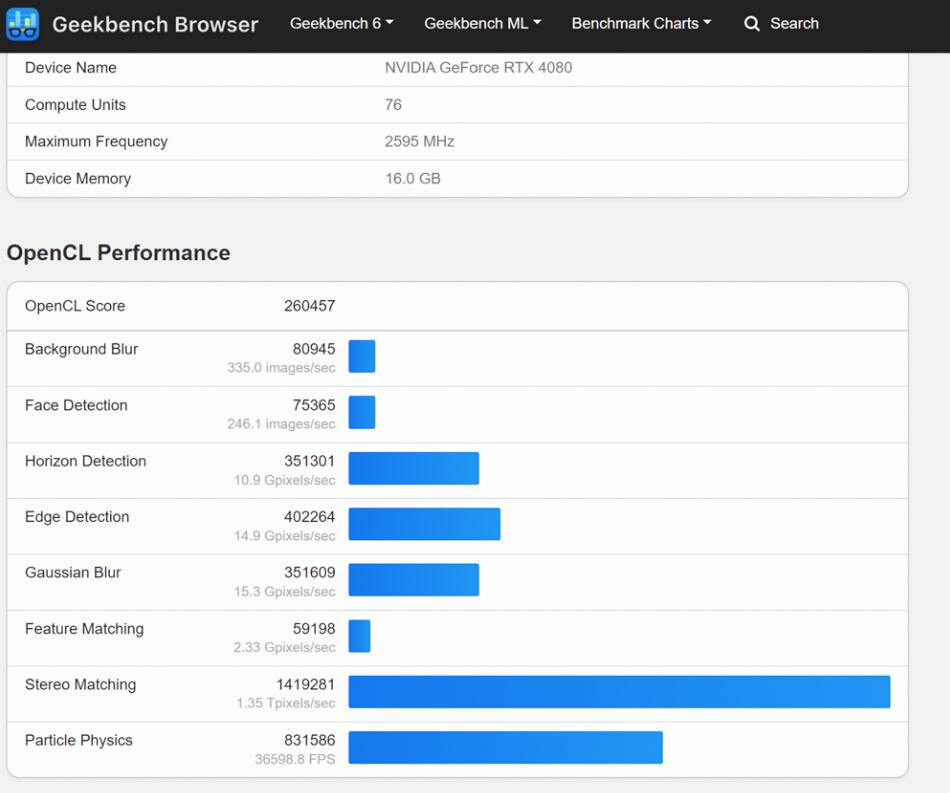This screenshot has height=793, width=950.
Task: Click the Gaussian Blur score bar
Action: (414, 580)
